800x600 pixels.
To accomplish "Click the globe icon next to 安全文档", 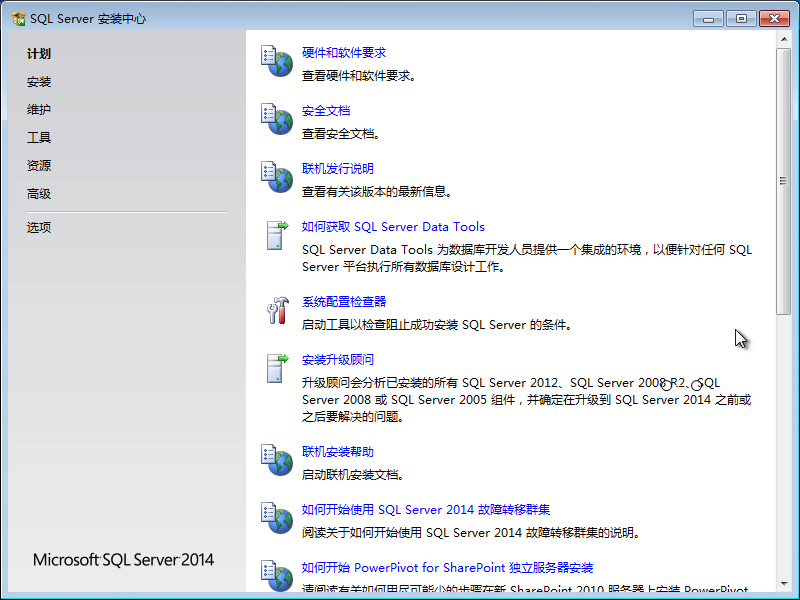I will click(x=277, y=119).
